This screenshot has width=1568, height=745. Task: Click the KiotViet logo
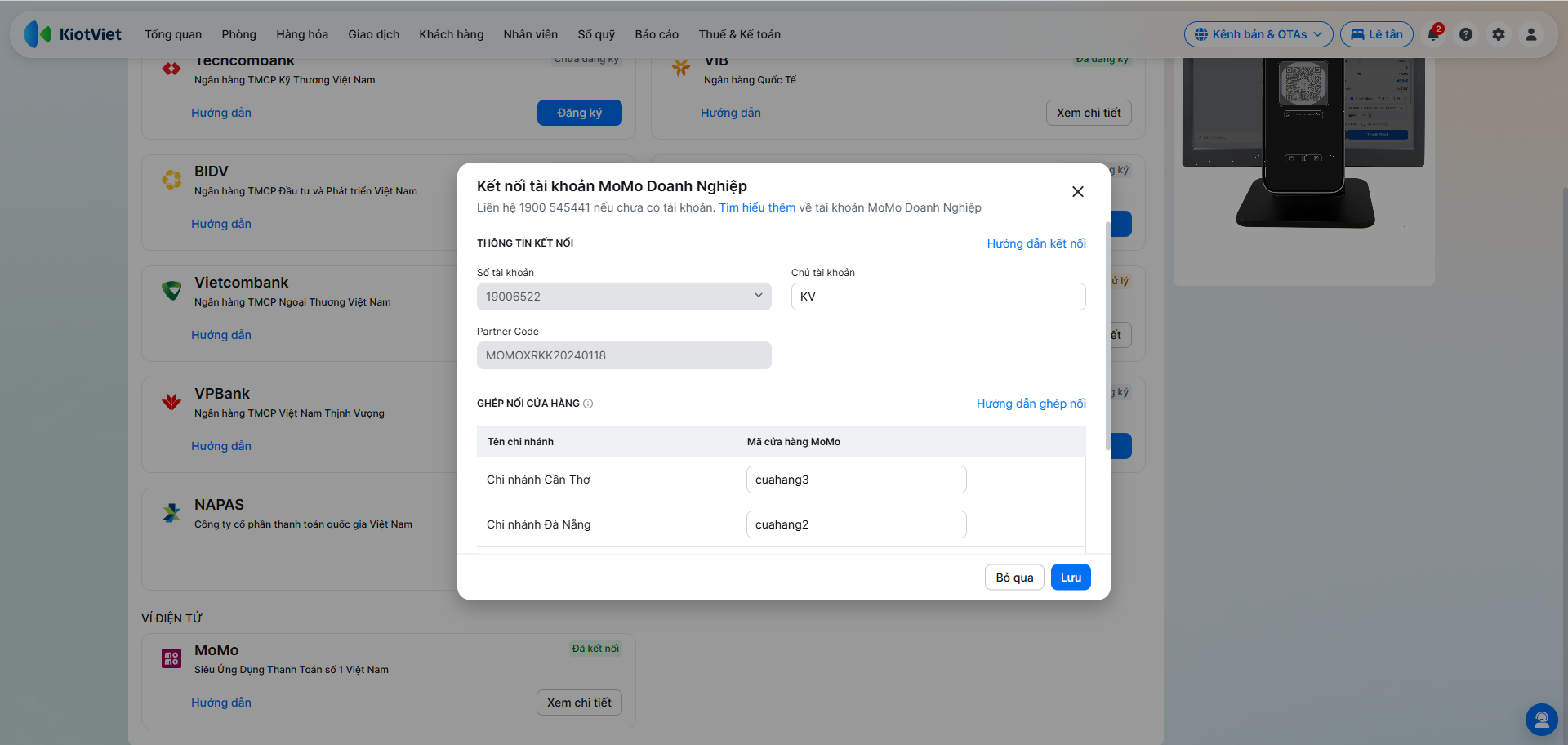pos(73,34)
